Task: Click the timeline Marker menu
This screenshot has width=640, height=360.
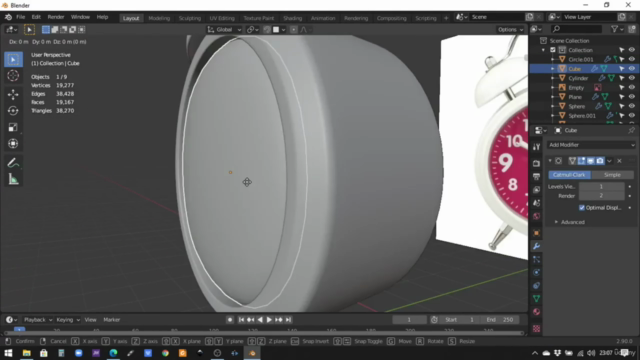Action: [x=111, y=320]
